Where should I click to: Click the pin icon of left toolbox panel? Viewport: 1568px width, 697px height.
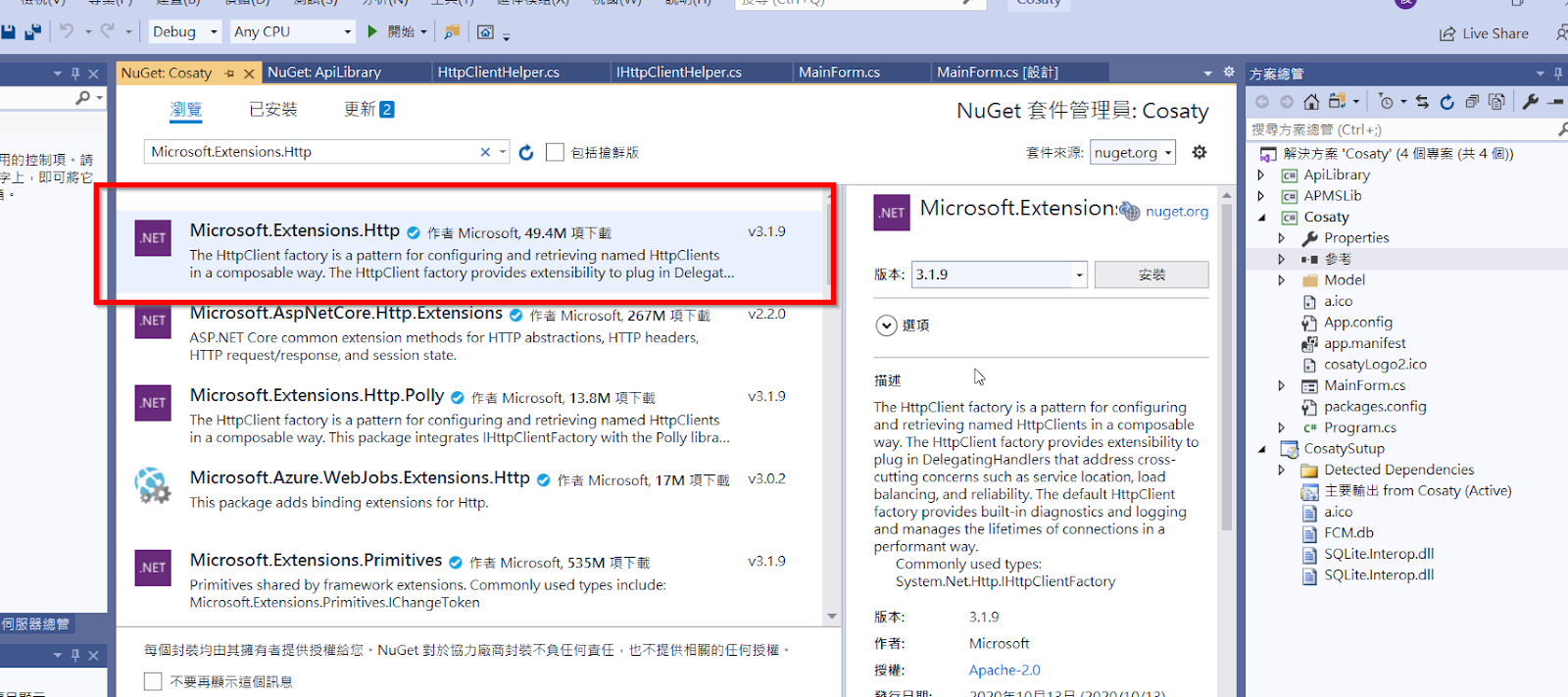pyautogui.click(x=74, y=74)
